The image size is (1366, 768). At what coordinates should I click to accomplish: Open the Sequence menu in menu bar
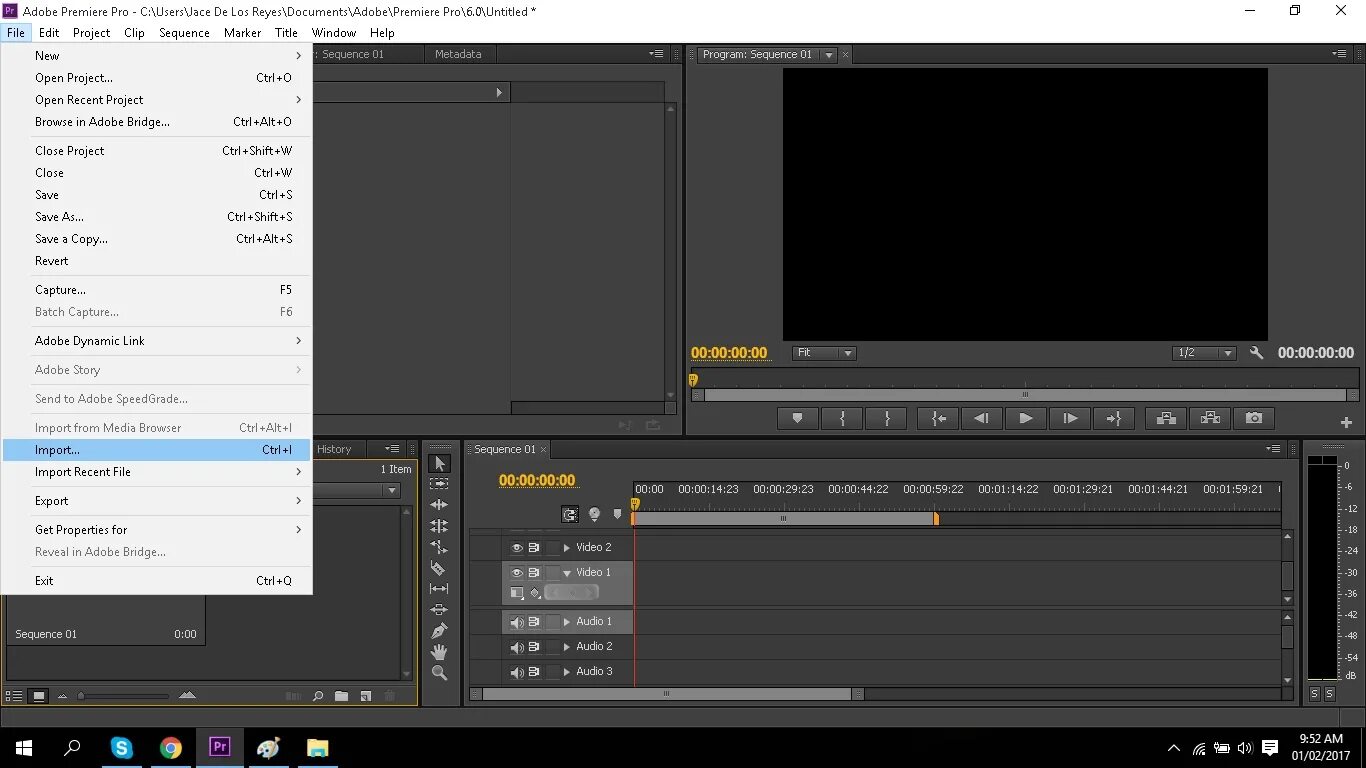pyautogui.click(x=184, y=33)
